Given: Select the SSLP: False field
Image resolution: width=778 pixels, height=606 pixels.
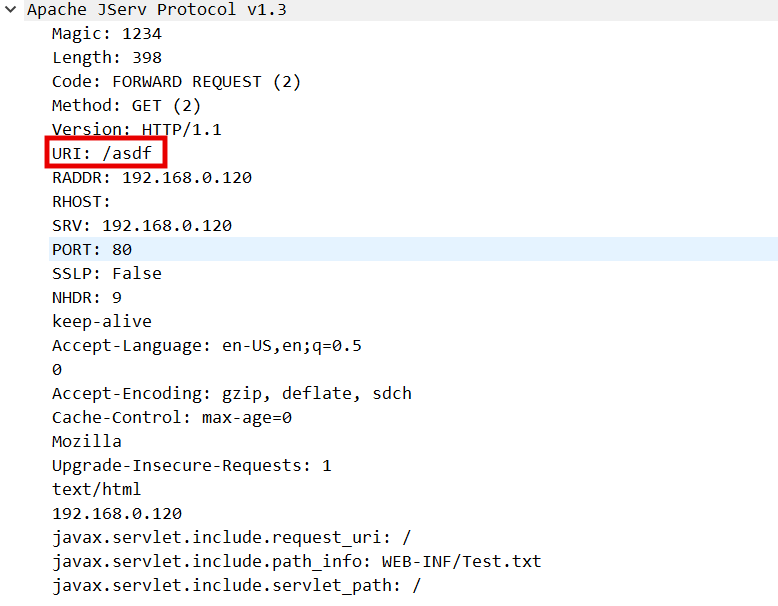Looking at the screenshot, I should point(106,273).
